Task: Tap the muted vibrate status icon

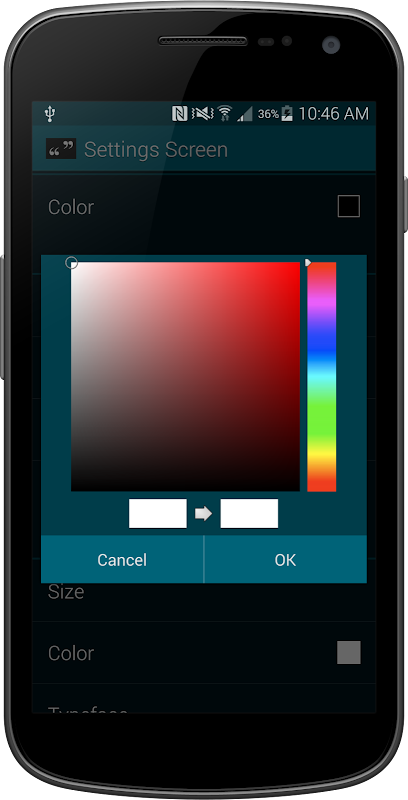Action: tap(202, 113)
